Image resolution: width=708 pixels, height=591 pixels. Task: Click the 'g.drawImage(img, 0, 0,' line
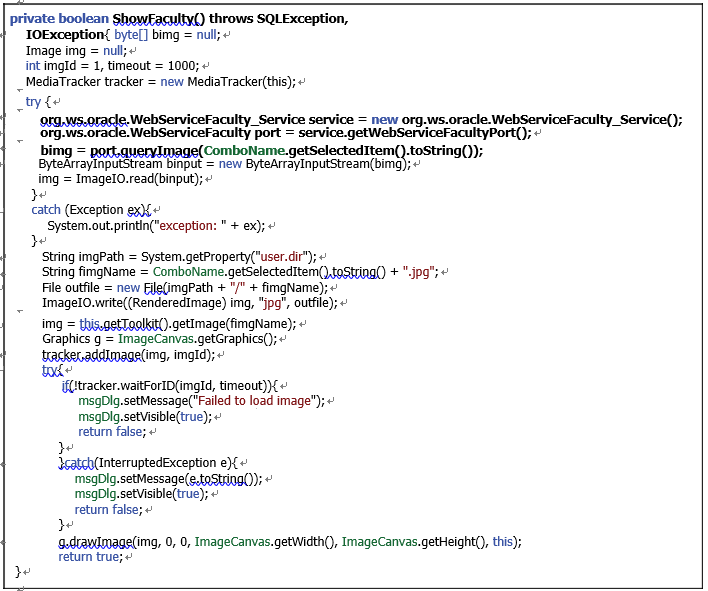click(290, 541)
